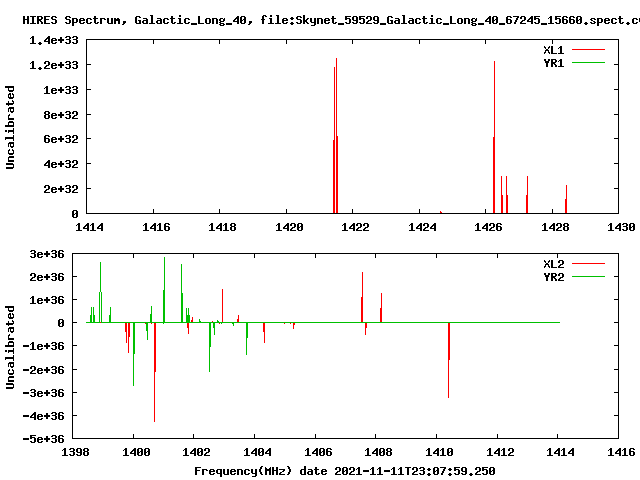The height and width of the screenshot is (480, 640).
Task: Click the lower plot Uncalibrated axis title
Action: tap(10, 347)
